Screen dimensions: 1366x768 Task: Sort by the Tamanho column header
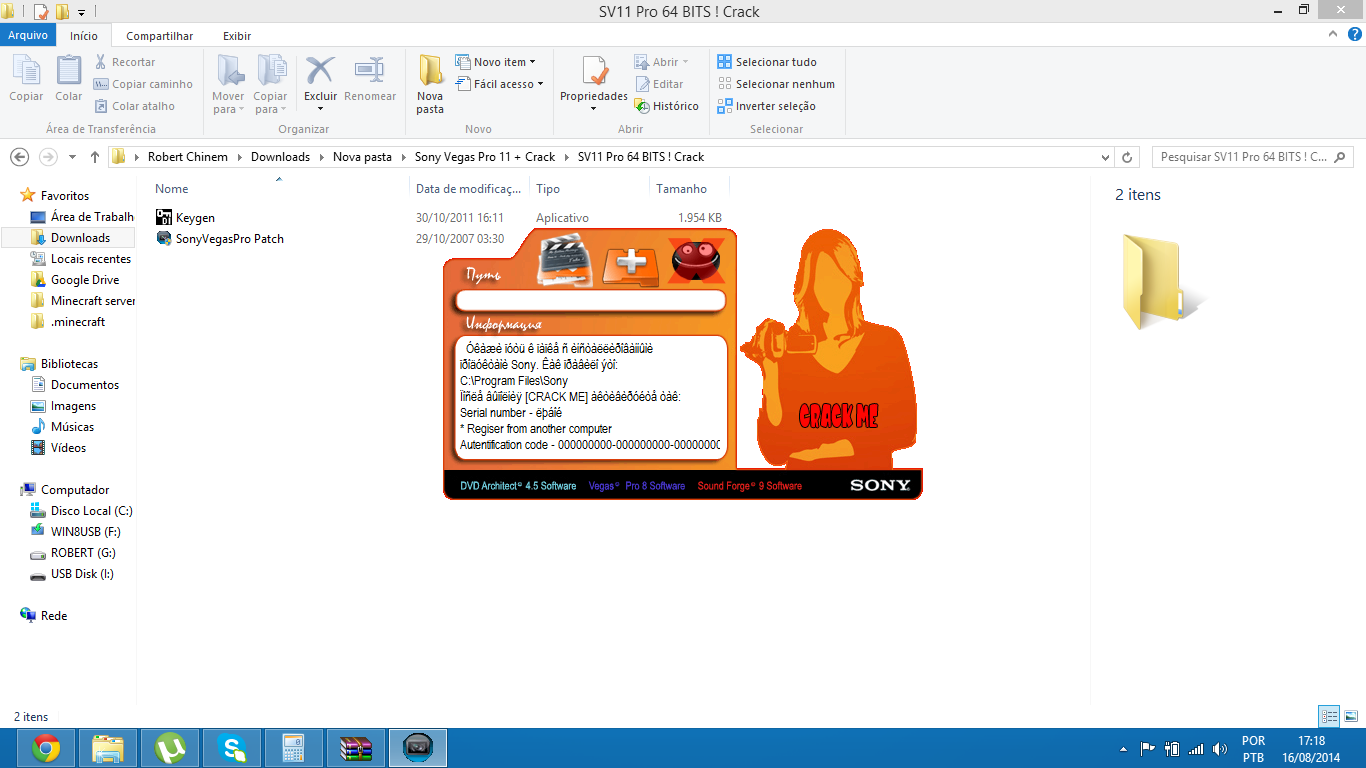[x=681, y=189]
